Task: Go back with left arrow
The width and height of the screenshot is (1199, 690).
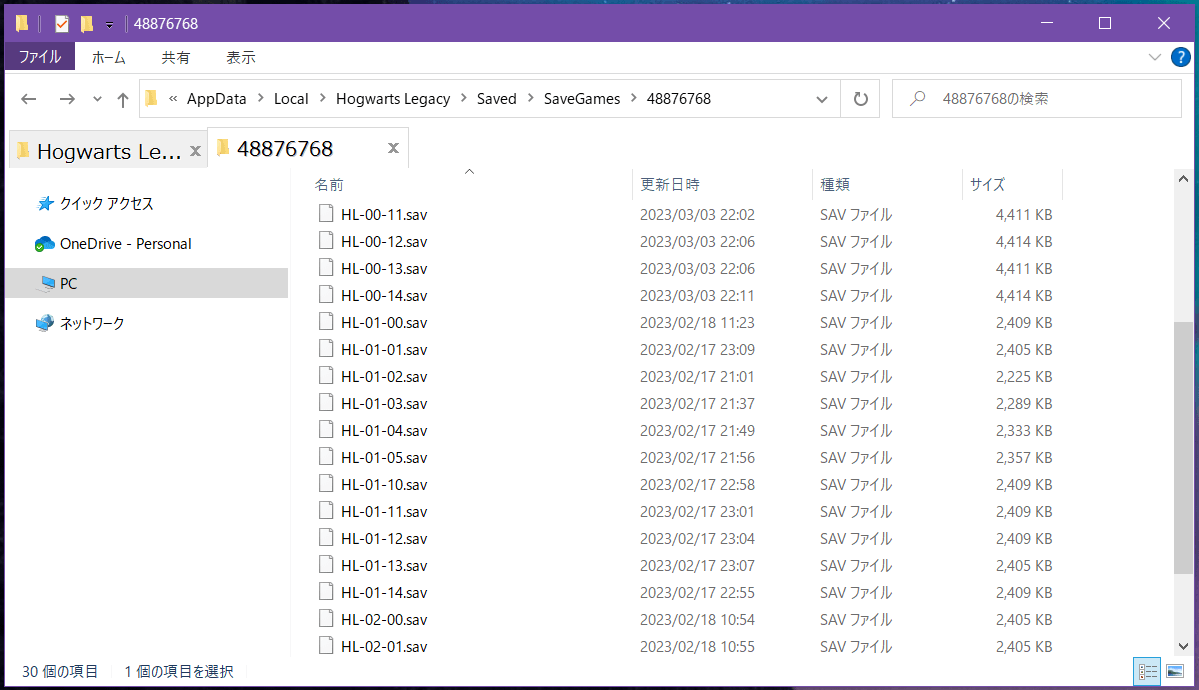Action: pos(28,99)
